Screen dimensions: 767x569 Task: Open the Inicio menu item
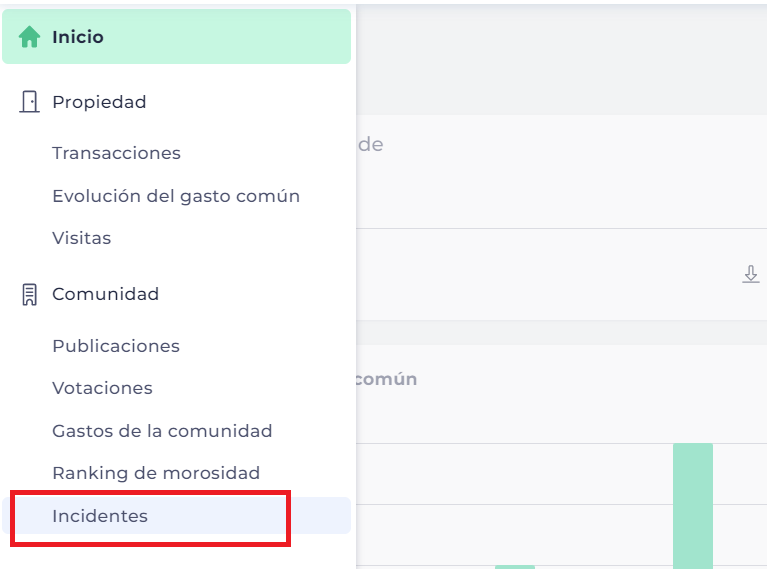click(x=177, y=37)
